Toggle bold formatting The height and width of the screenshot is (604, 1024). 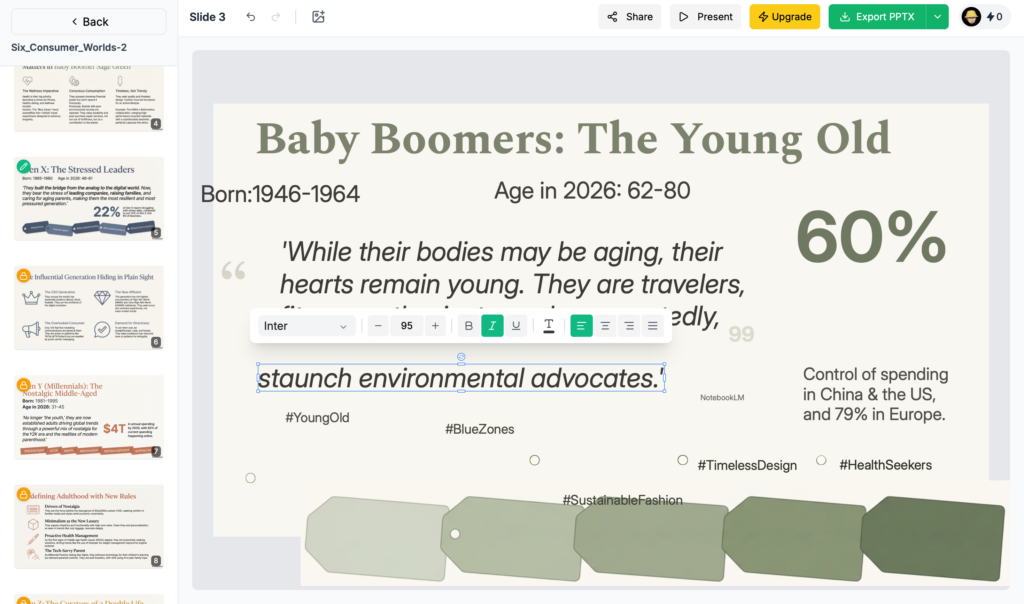[468, 326]
